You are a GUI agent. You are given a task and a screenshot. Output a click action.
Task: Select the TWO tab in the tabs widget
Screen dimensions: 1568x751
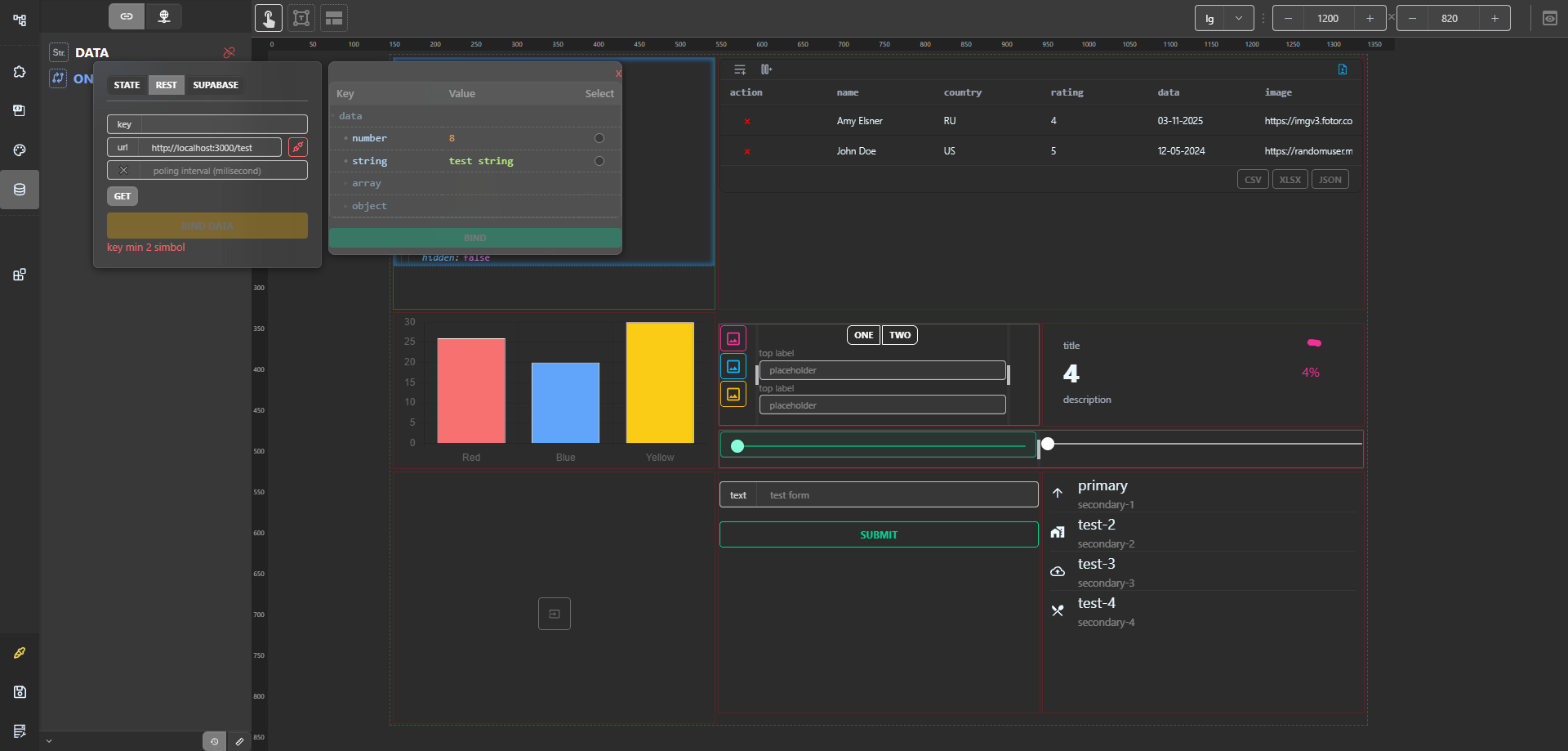tap(899, 335)
